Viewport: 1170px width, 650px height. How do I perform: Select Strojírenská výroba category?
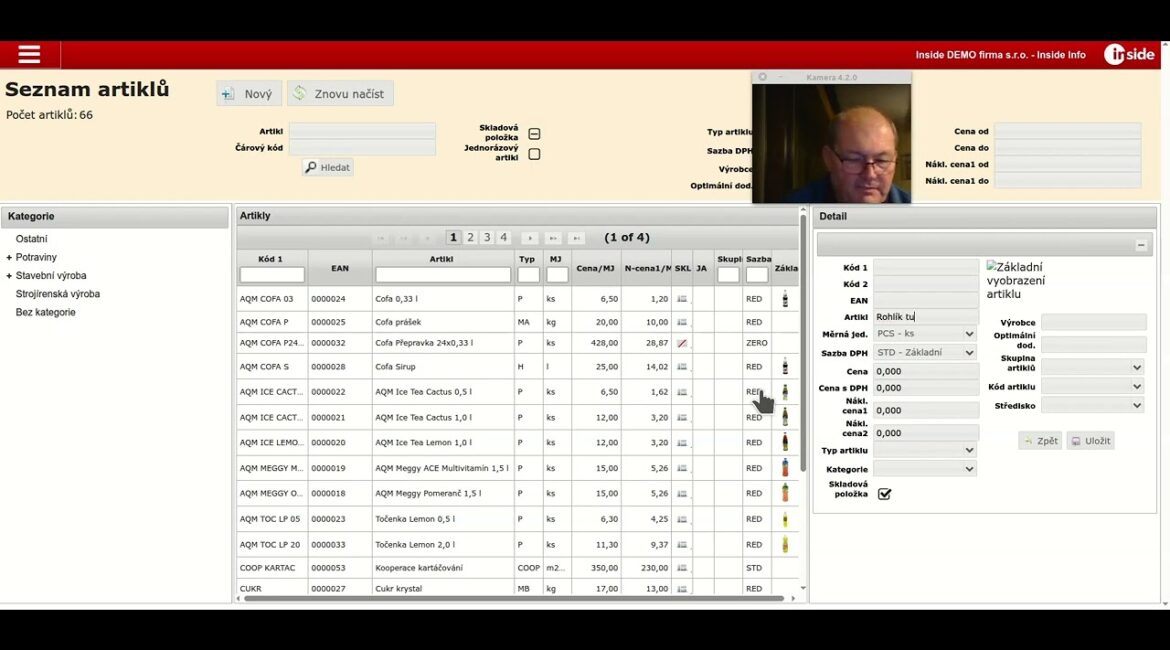coord(57,294)
